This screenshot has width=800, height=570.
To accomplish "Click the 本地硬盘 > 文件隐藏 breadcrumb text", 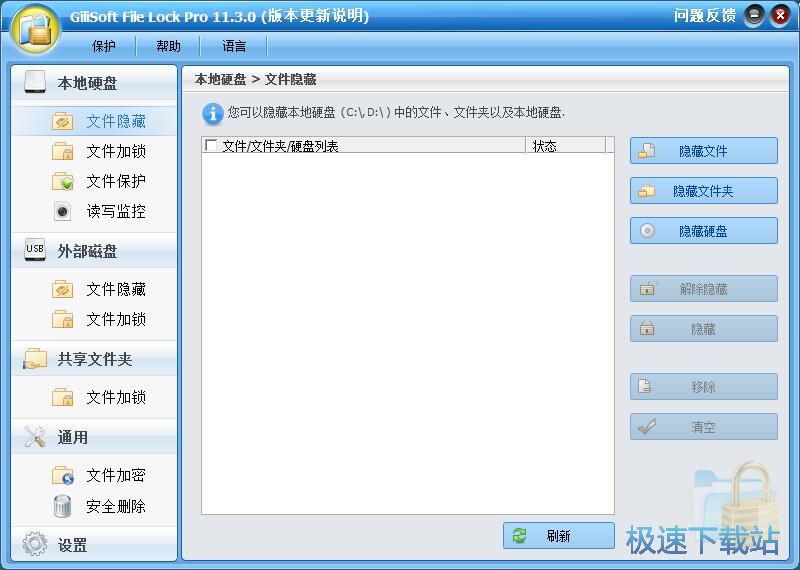I will click(x=255, y=79).
